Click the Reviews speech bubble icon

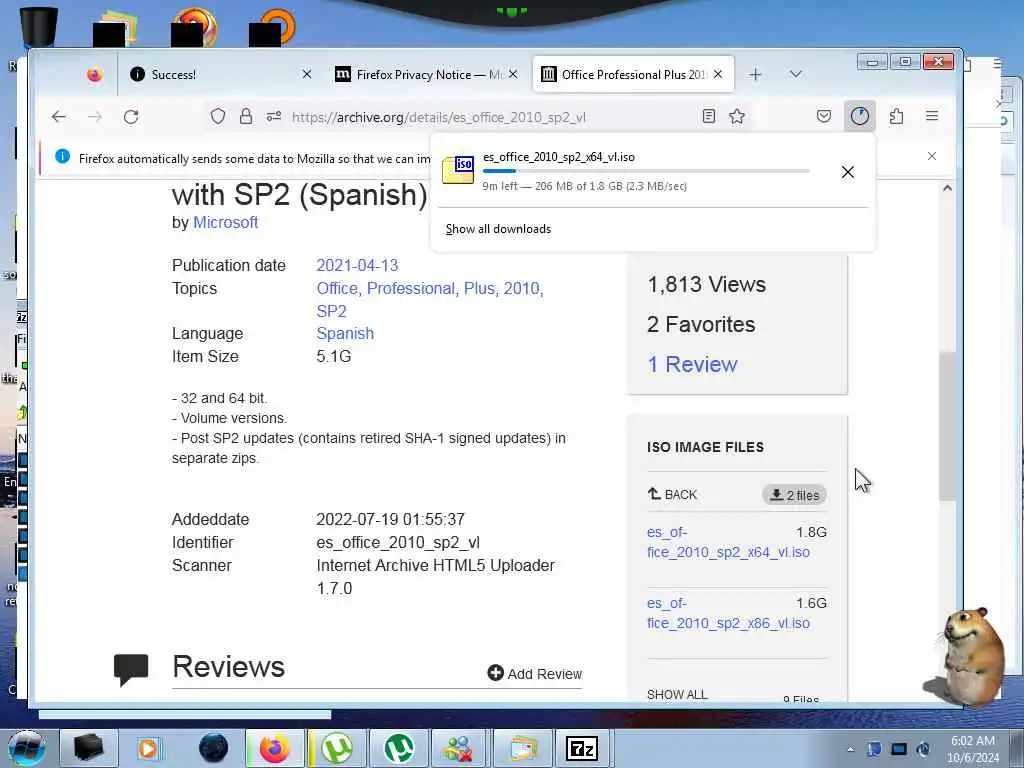click(x=131, y=669)
